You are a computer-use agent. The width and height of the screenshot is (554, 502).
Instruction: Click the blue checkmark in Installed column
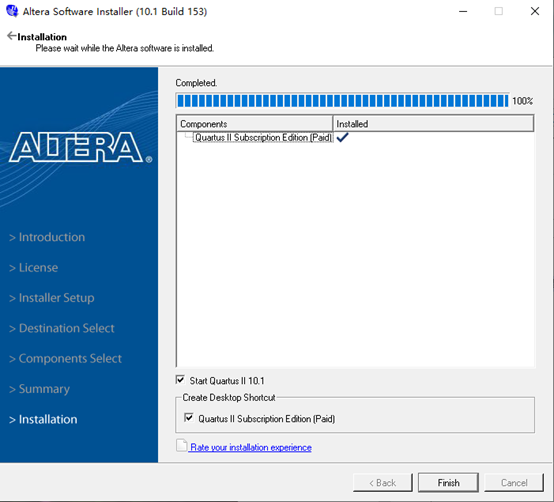tap(342, 137)
